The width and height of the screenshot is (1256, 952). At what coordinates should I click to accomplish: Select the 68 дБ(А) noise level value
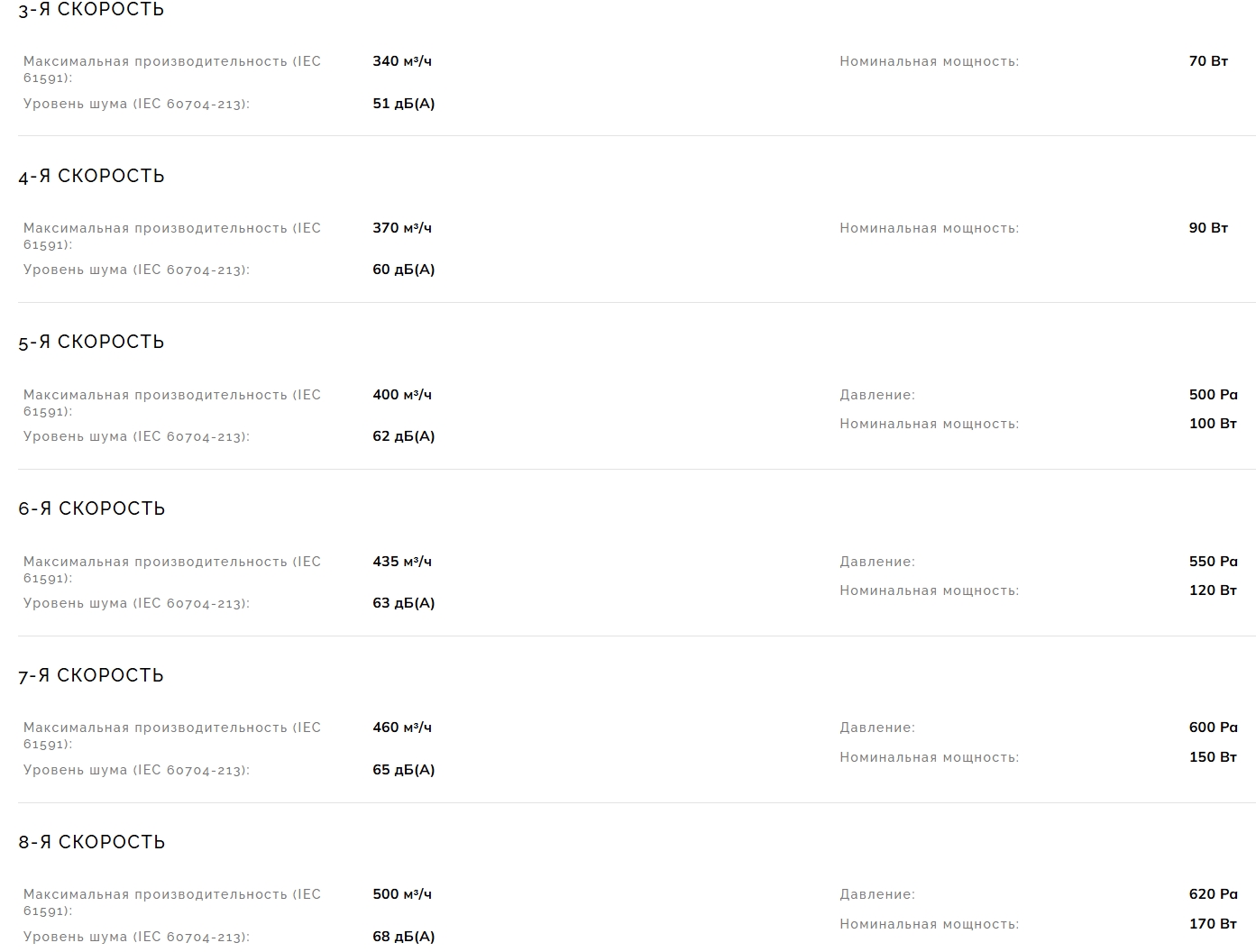(x=403, y=937)
